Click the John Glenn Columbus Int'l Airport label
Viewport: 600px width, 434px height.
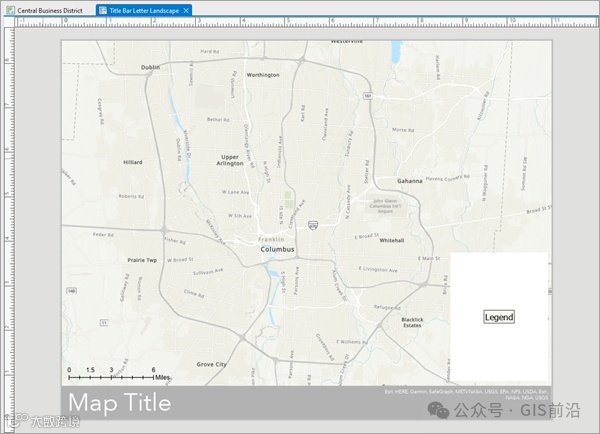(x=385, y=206)
